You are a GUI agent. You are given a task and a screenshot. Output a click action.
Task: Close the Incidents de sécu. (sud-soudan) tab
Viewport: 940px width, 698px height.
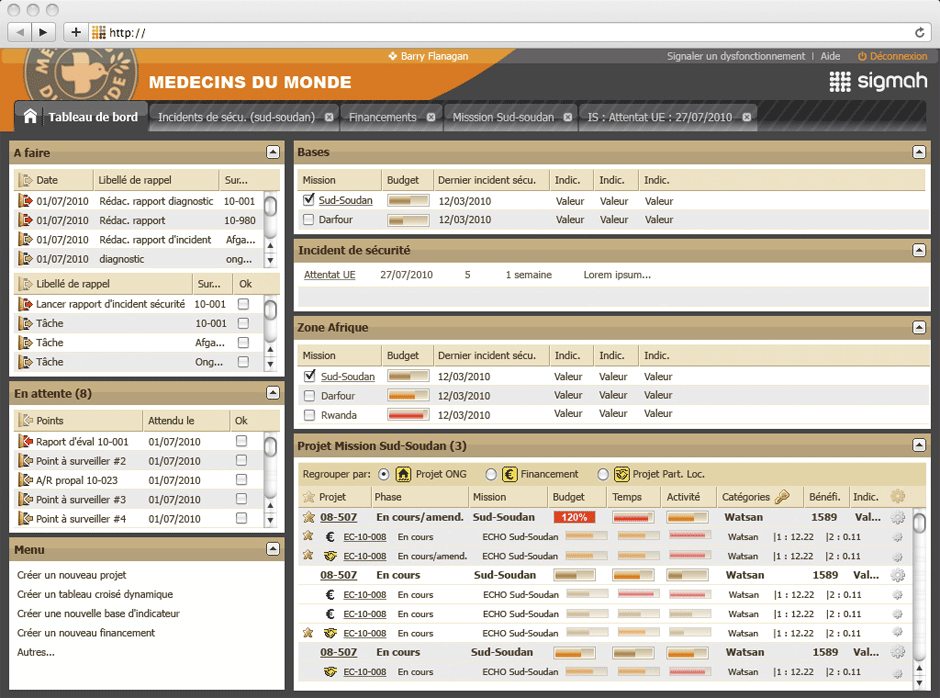tap(329, 118)
